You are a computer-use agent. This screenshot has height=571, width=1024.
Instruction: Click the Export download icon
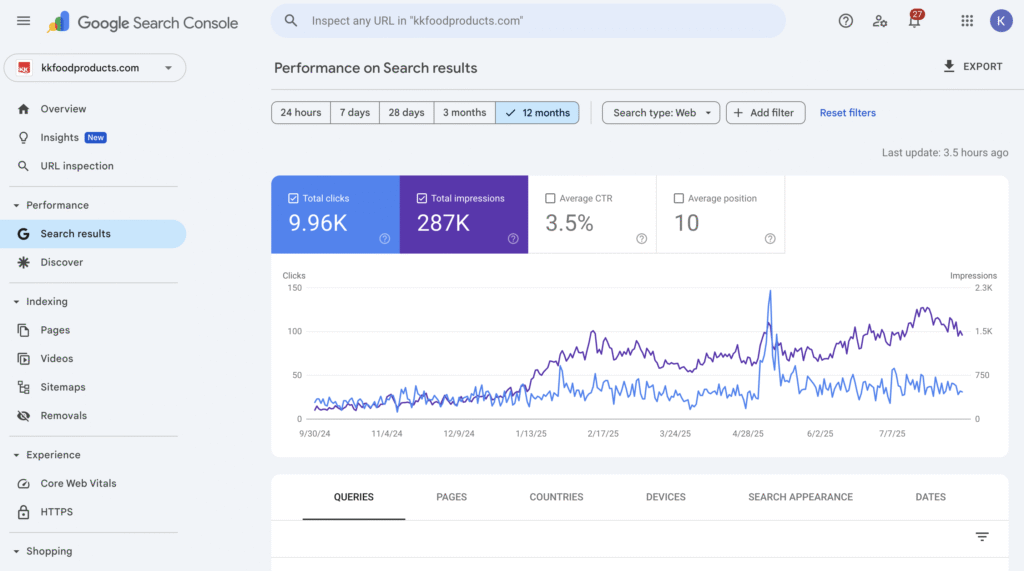pos(949,66)
